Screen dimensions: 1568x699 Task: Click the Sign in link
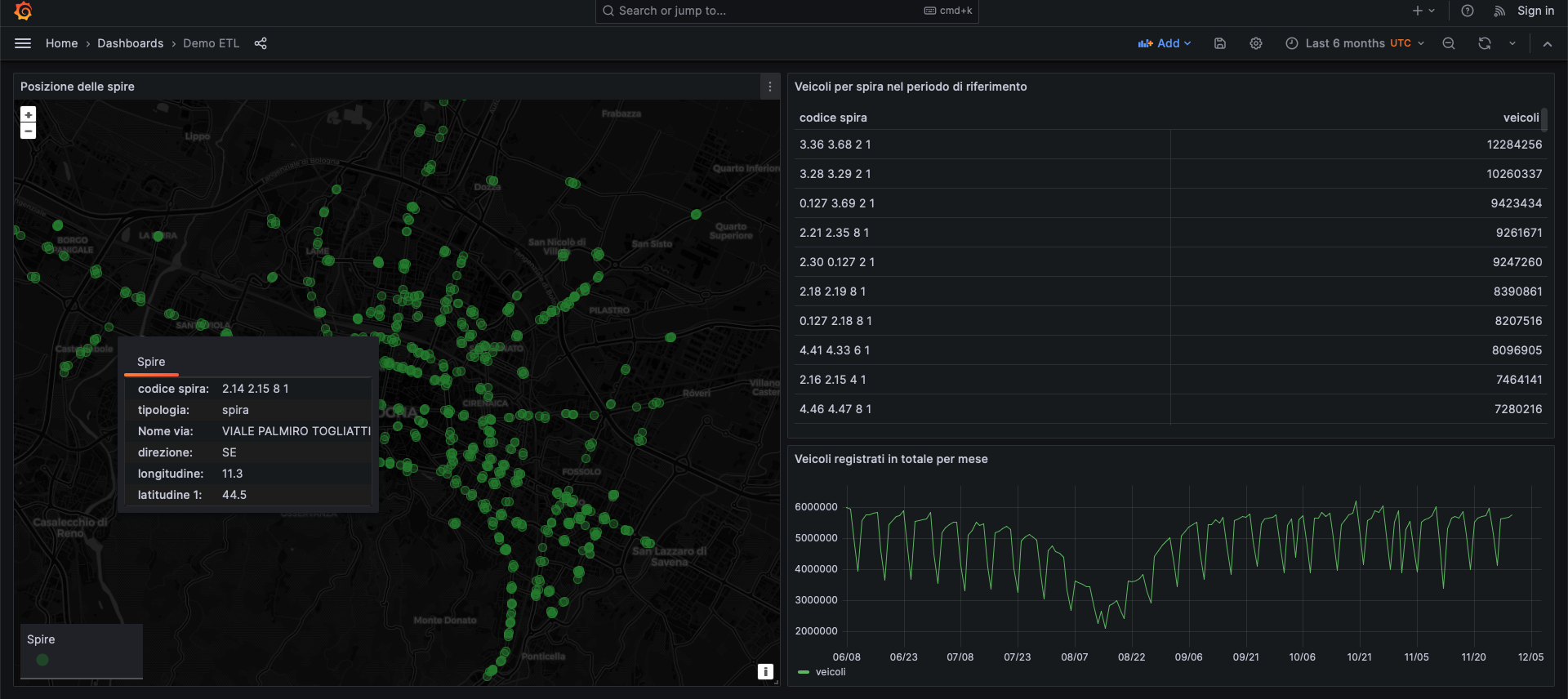click(1535, 11)
